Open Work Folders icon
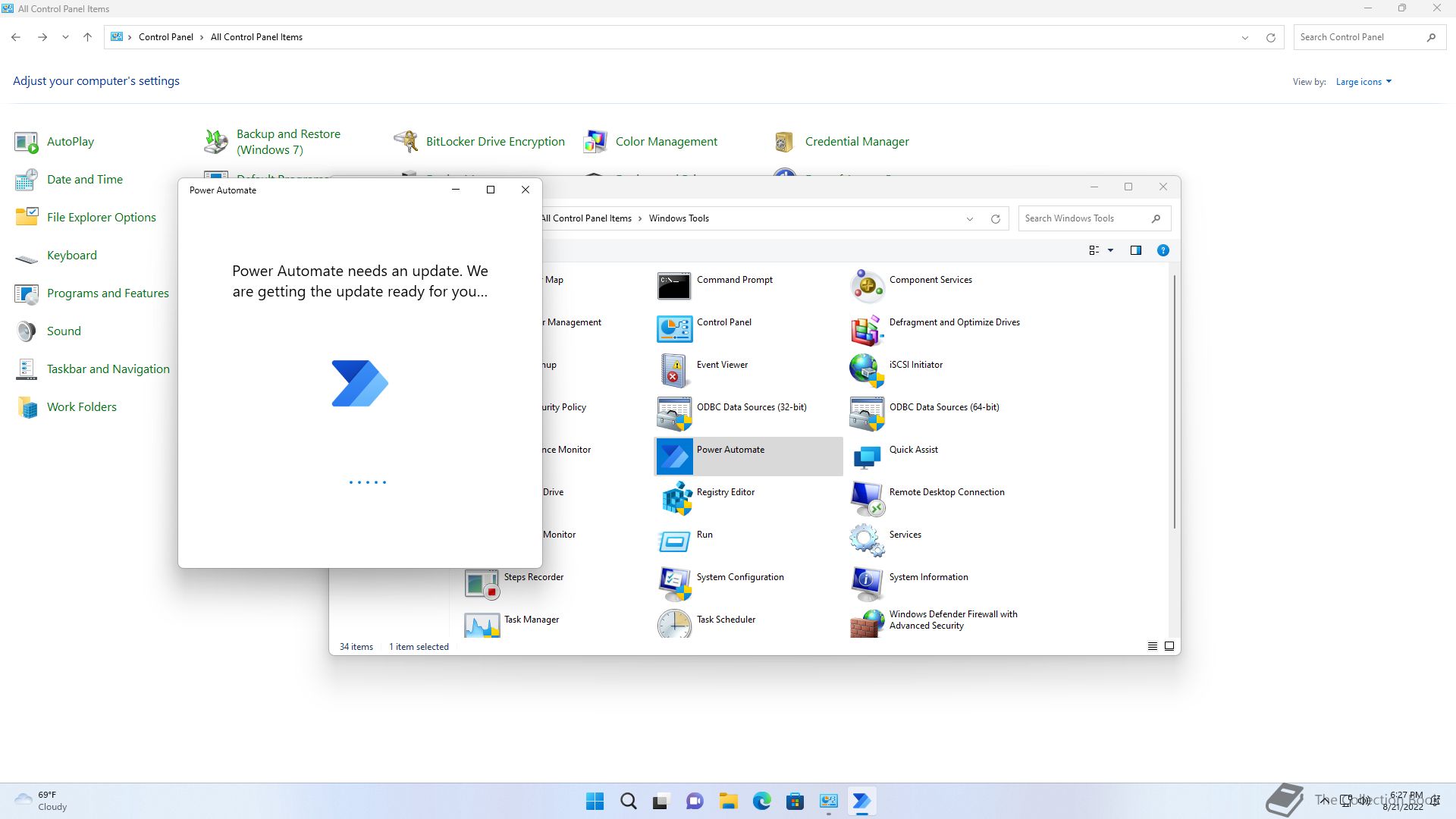 pyautogui.click(x=27, y=407)
